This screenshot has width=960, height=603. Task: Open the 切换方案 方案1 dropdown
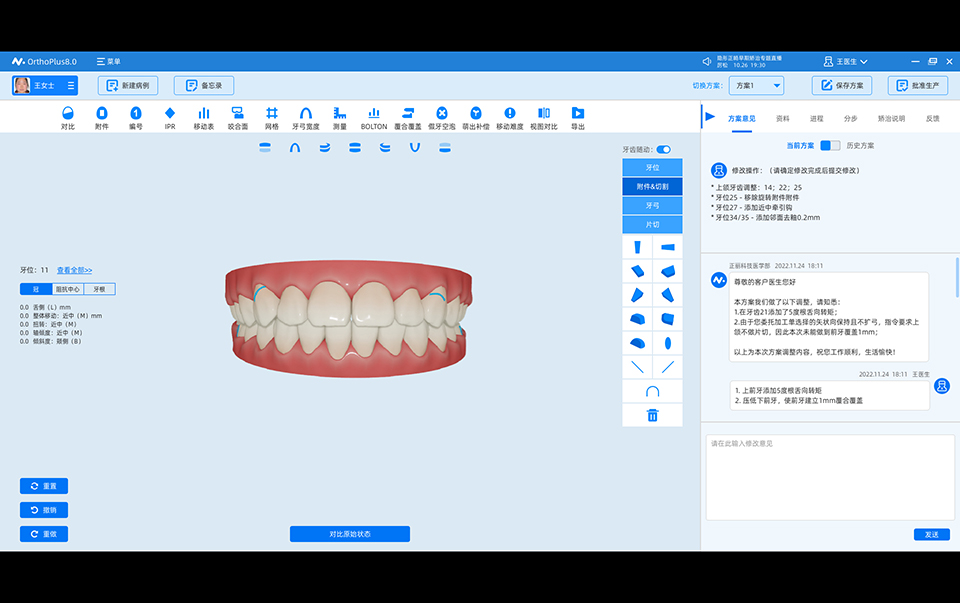pyautogui.click(x=756, y=86)
